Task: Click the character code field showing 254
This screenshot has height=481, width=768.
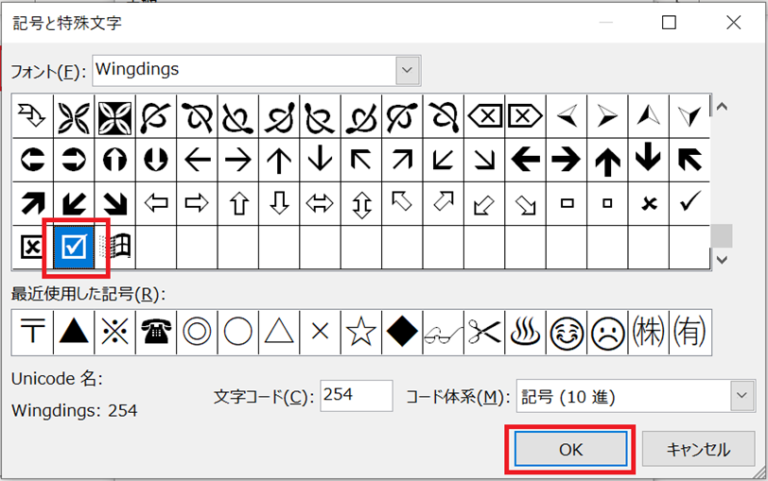Action: 356,395
